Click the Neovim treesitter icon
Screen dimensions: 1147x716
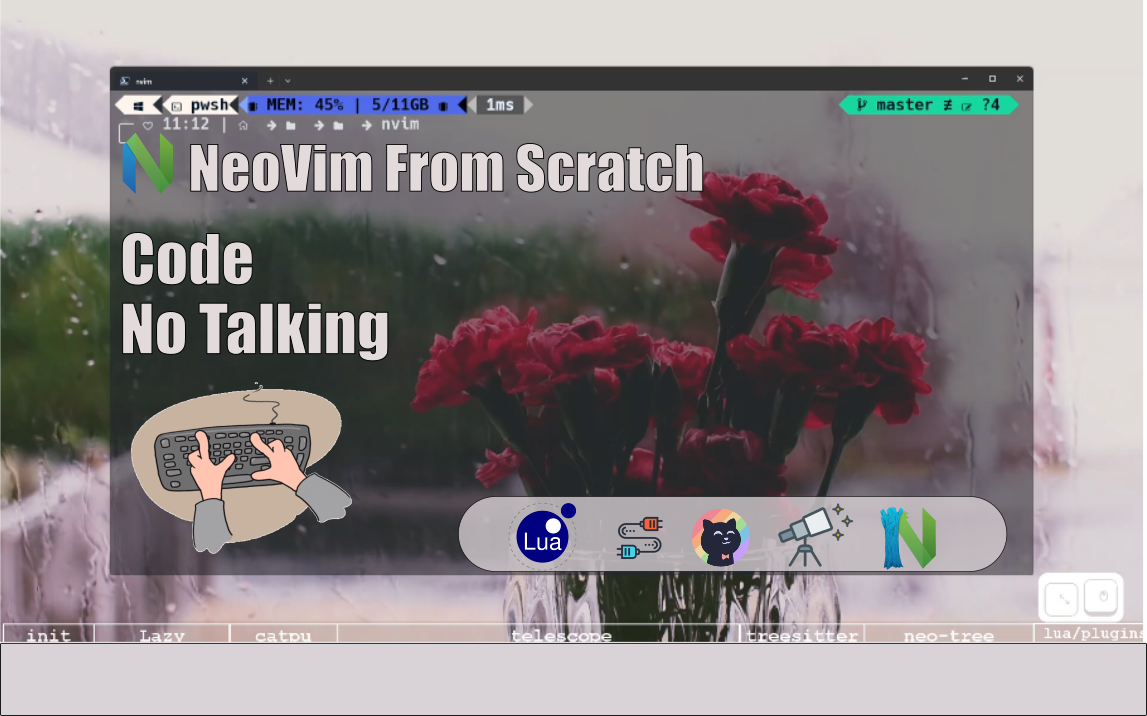(908, 538)
